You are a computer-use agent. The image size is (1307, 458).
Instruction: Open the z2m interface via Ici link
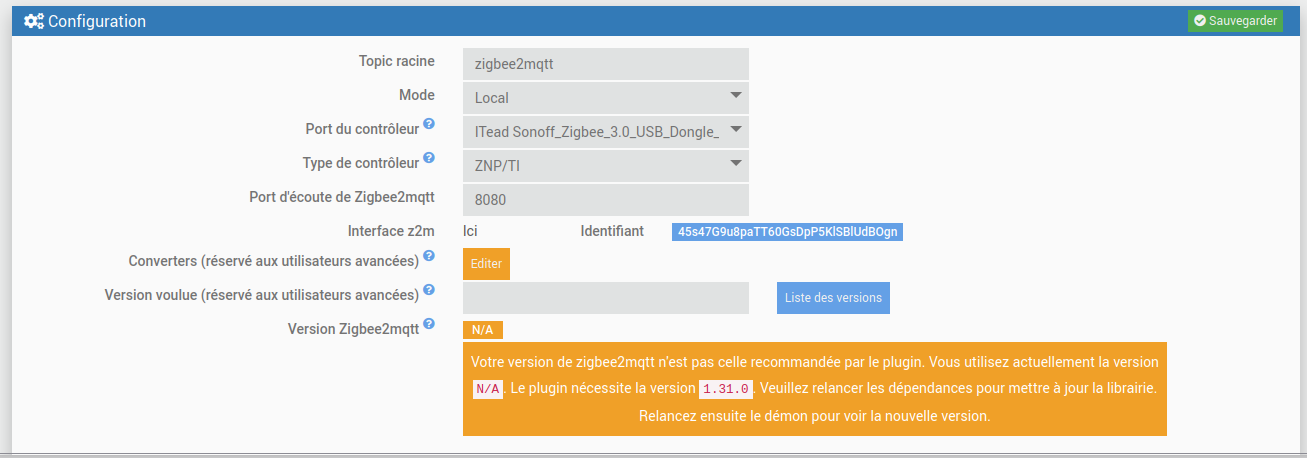[x=470, y=231]
